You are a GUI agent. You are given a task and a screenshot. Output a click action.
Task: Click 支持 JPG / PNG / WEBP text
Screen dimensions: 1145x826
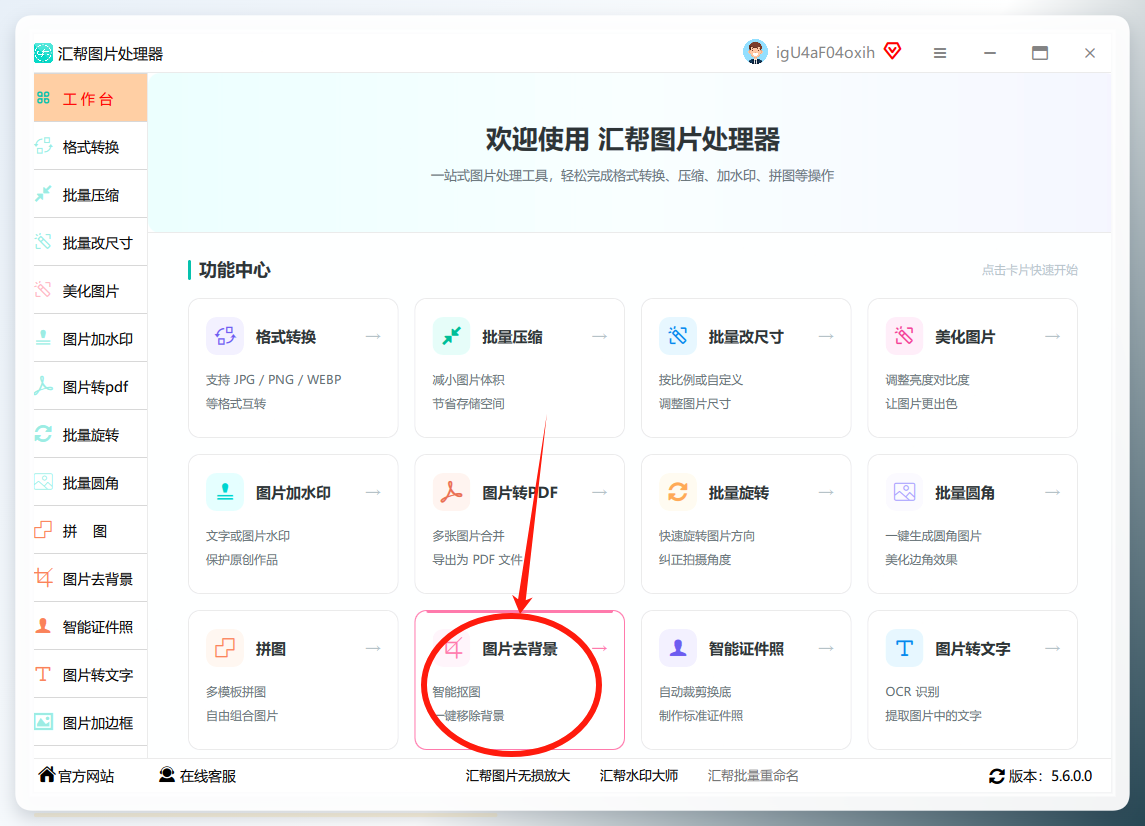[x=274, y=380]
